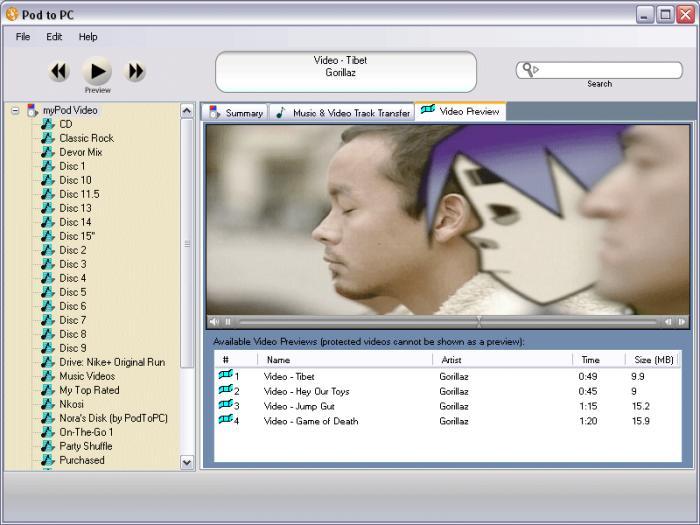Mute the video with speaker icon
Screen dimensions: 700x525
click(214, 321)
